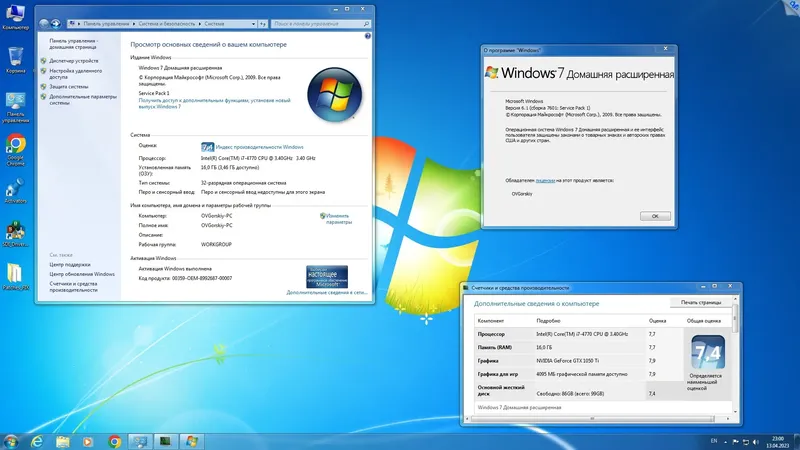
Task: Click the search magnifier in control panel search
Action: 366,24
